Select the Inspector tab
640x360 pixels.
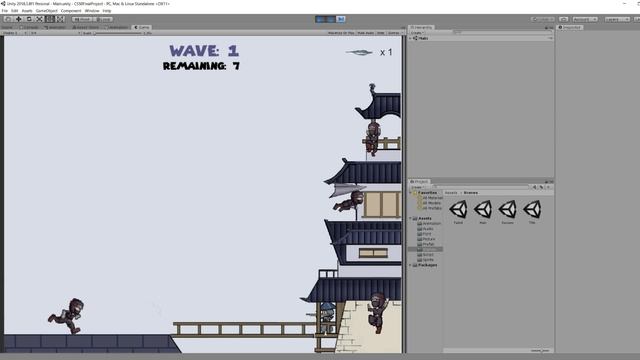coord(570,27)
